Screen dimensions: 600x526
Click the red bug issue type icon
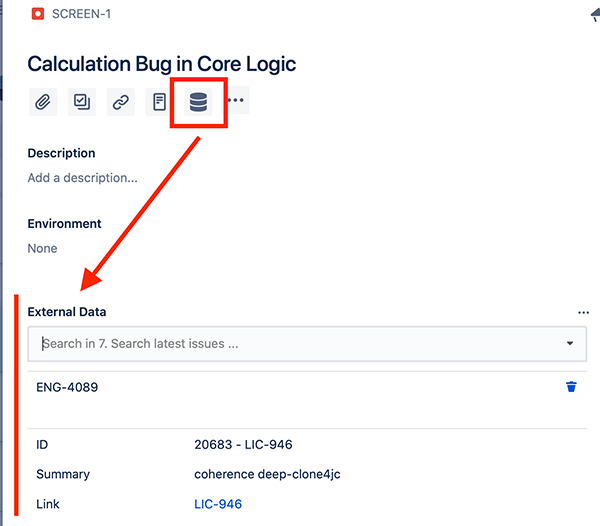37,15
